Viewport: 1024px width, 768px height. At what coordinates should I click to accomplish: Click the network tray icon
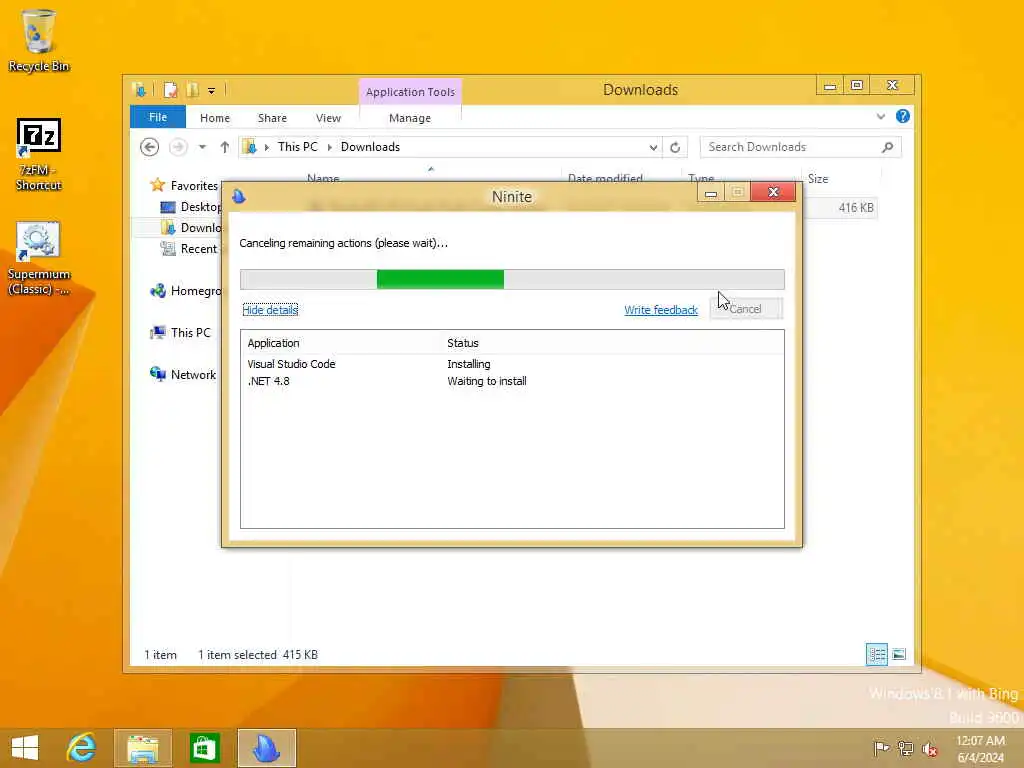tap(905, 748)
